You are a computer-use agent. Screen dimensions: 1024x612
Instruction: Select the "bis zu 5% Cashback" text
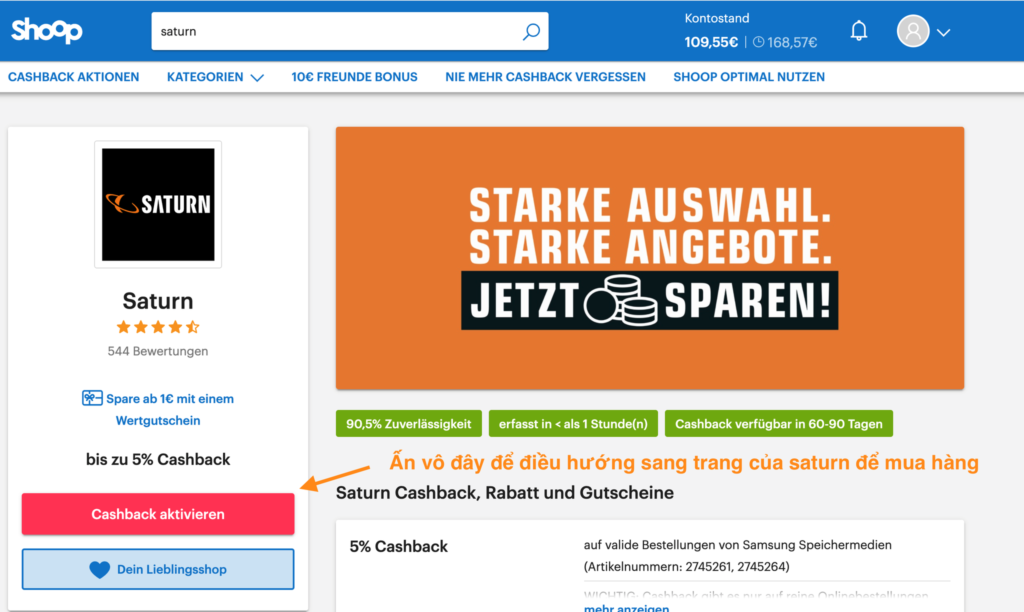(158, 459)
